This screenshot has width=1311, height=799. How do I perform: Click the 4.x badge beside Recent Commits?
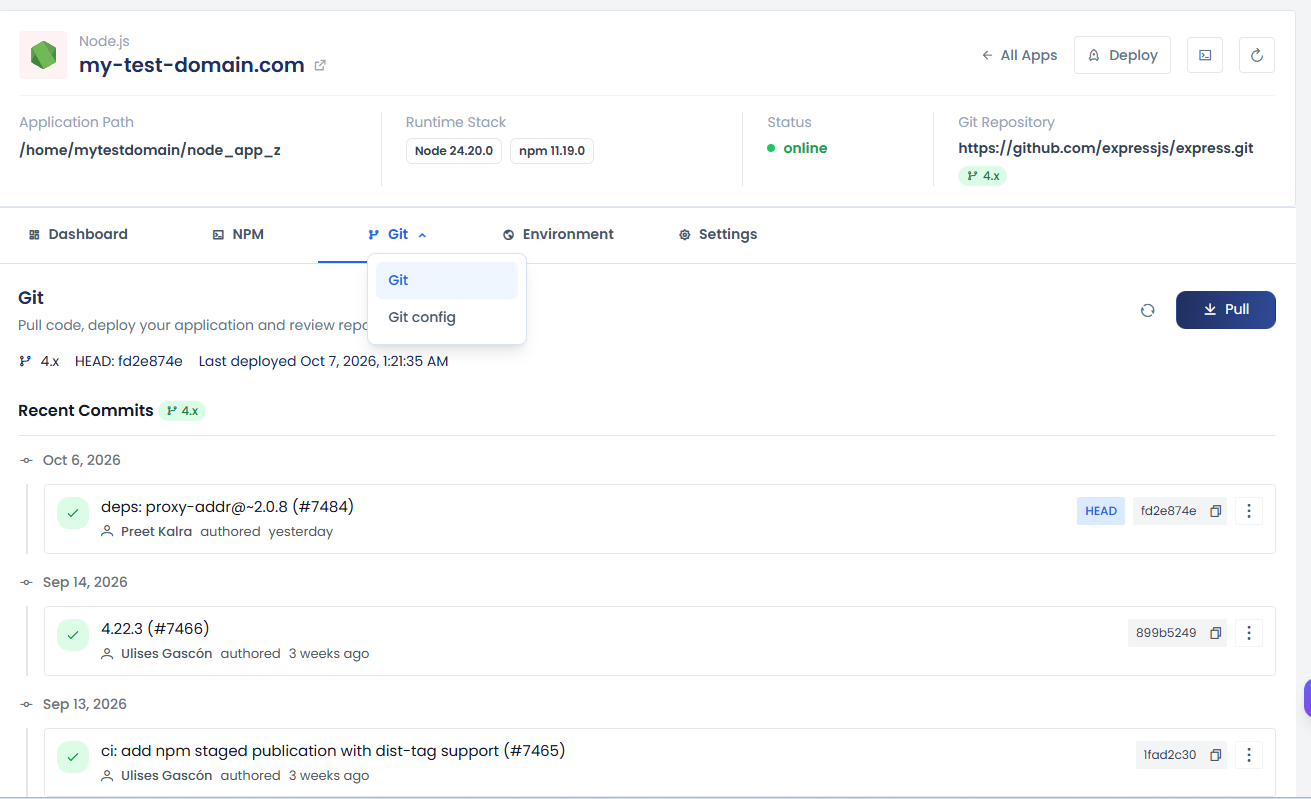(182, 411)
